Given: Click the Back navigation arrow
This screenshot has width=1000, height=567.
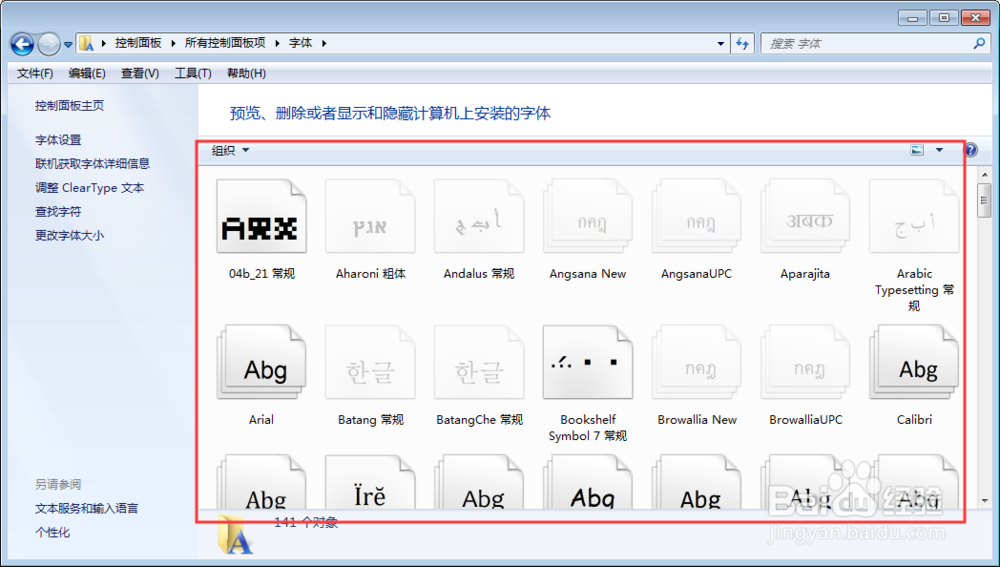Looking at the screenshot, I should (x=22, y=44).
